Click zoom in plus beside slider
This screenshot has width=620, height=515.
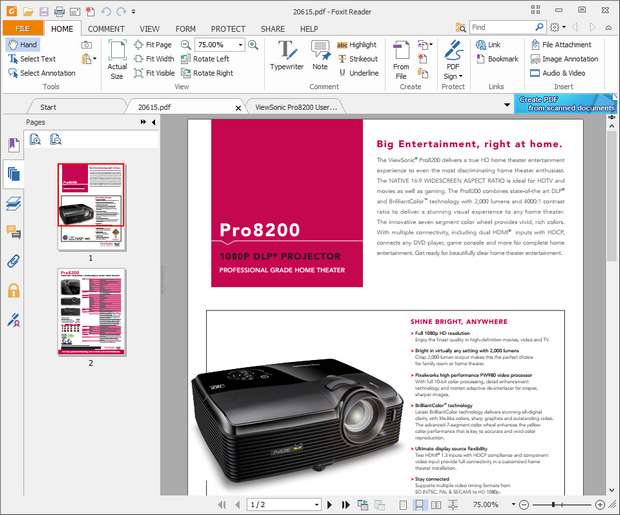tap(599, 505)
